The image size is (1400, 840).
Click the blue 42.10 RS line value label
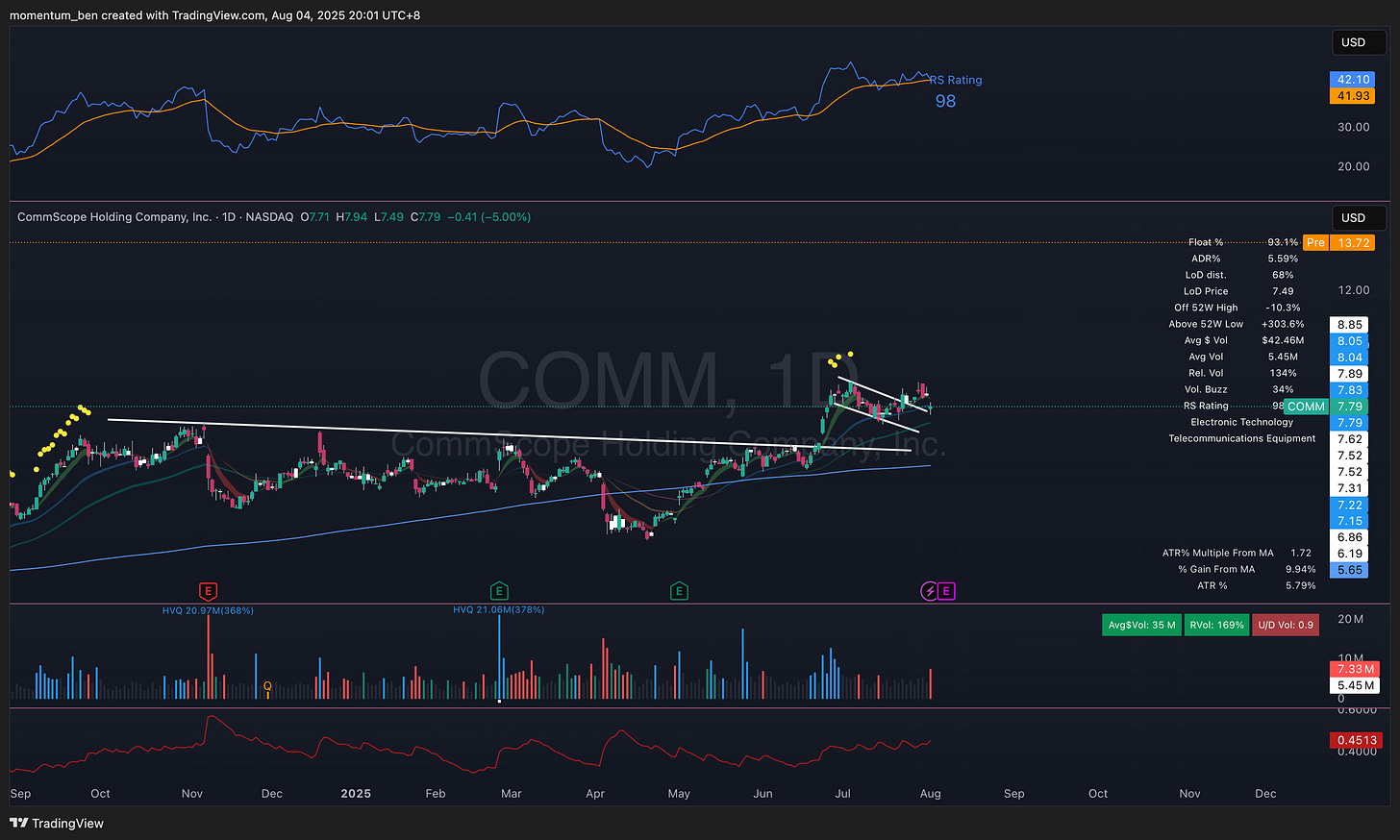tap(1353, 80)
